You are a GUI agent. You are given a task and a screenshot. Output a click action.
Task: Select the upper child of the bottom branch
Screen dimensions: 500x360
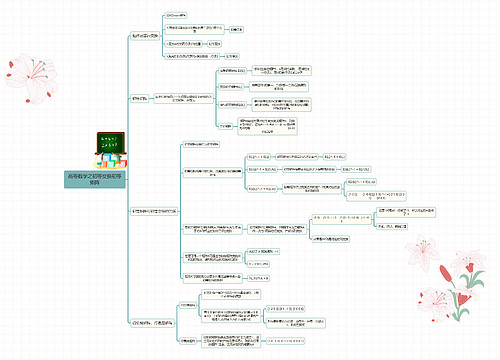[x=188, y=305]
